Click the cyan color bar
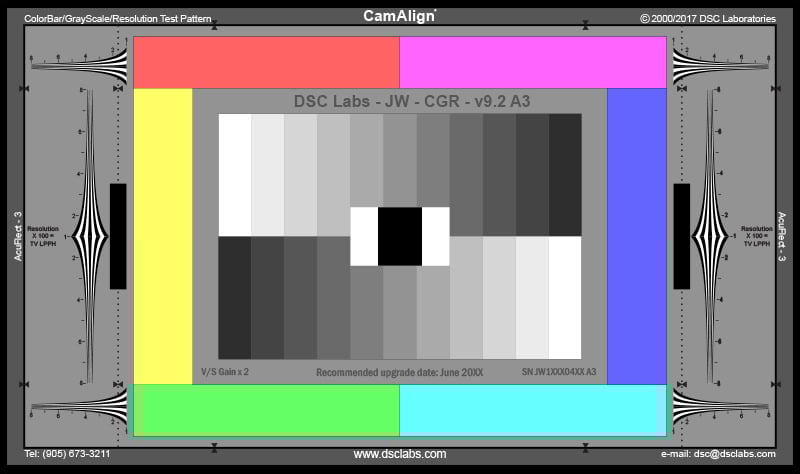This screenshot has width=800, height=474. tap(533, 410)
